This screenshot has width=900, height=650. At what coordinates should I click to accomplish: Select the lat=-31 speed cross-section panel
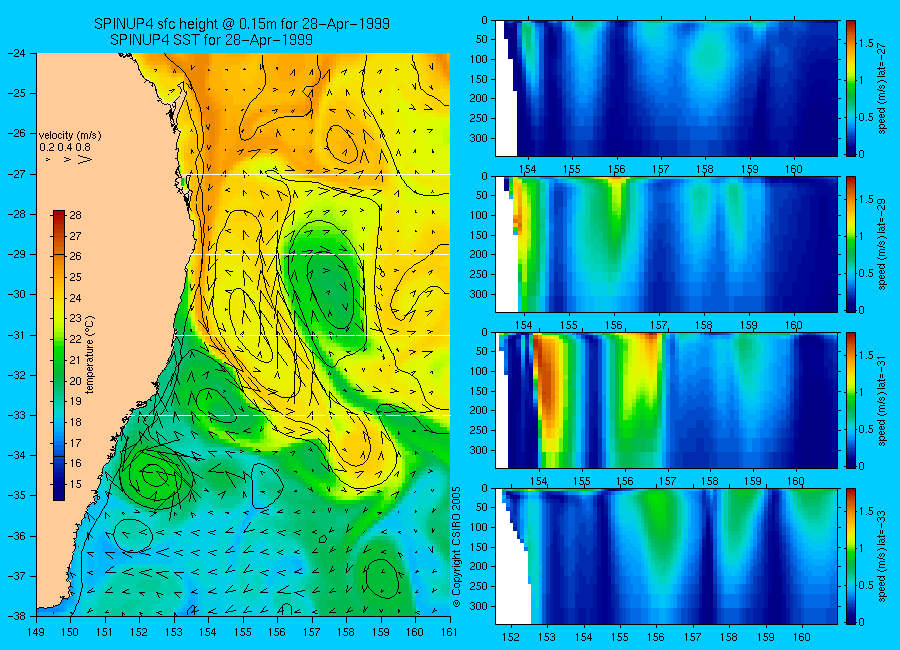(666, 400)
